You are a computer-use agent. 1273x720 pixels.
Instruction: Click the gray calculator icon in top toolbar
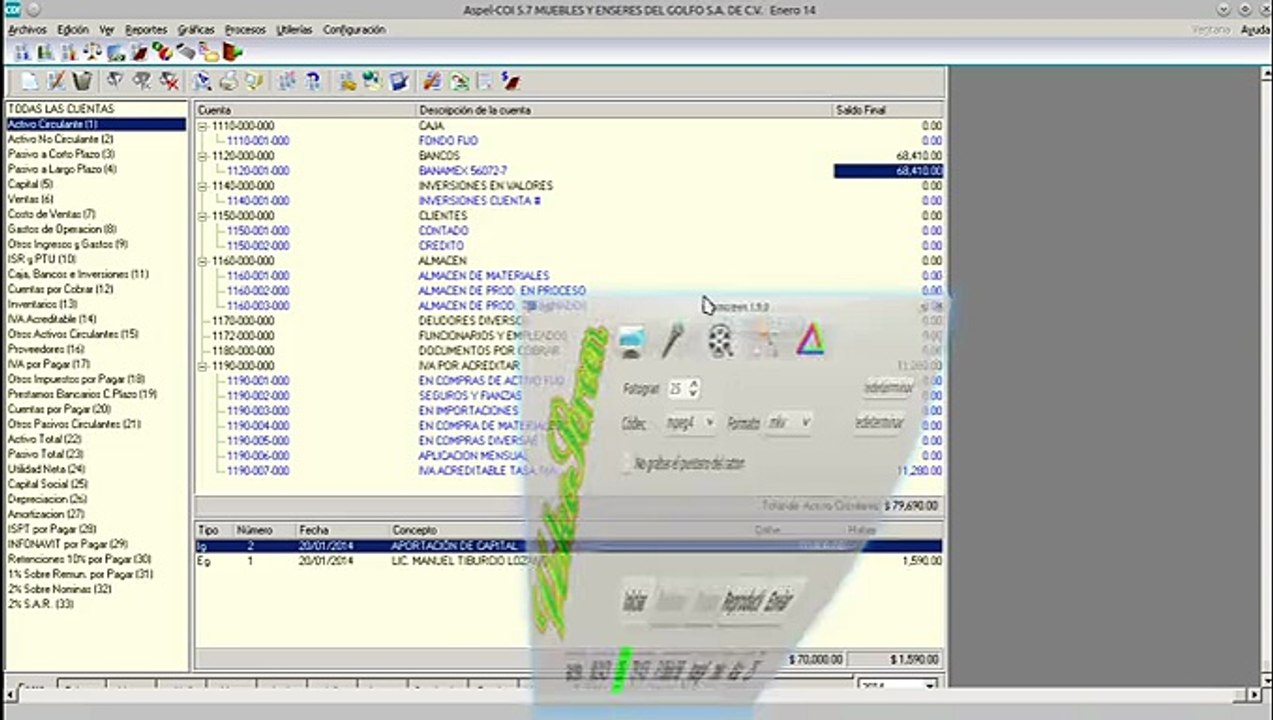click(186, 52)
